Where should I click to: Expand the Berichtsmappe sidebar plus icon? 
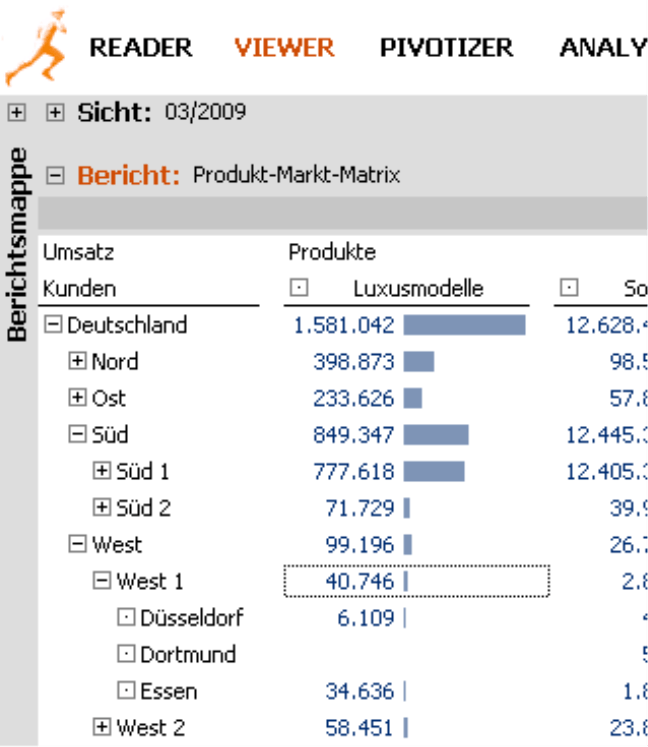[x=17, y=113]
